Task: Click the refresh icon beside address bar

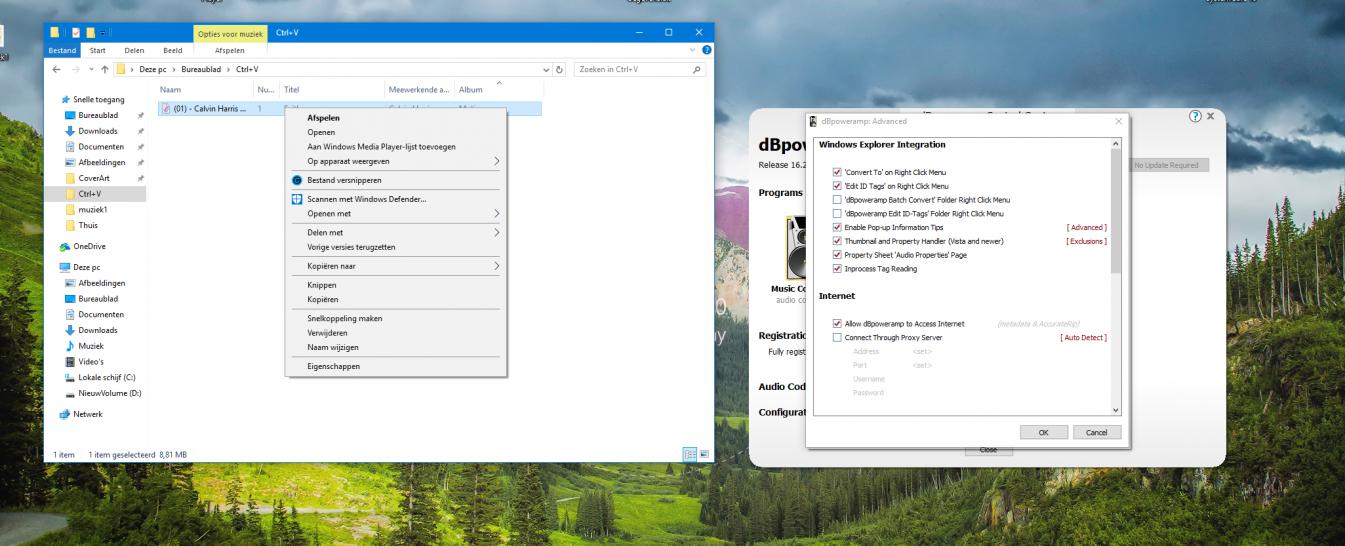Action: pos(560,69)
